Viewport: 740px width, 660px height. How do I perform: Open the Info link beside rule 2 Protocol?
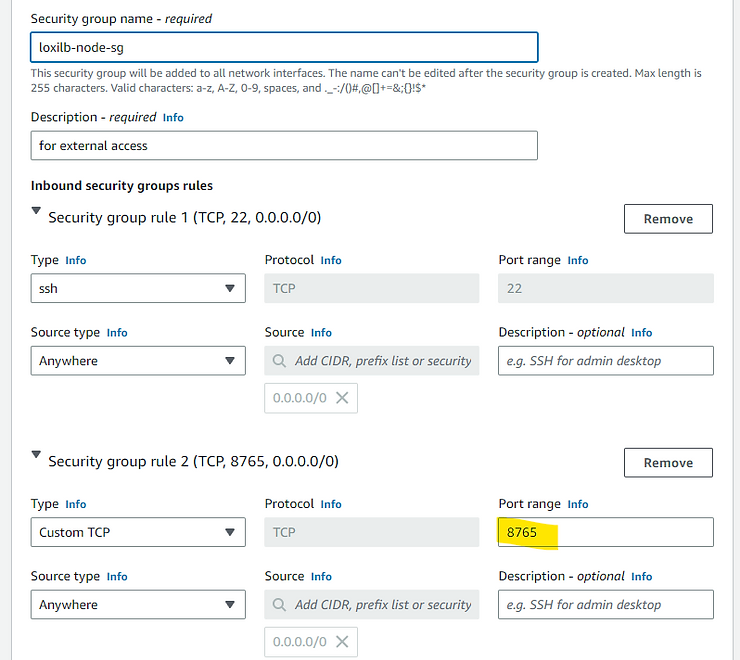pos(331,504)
